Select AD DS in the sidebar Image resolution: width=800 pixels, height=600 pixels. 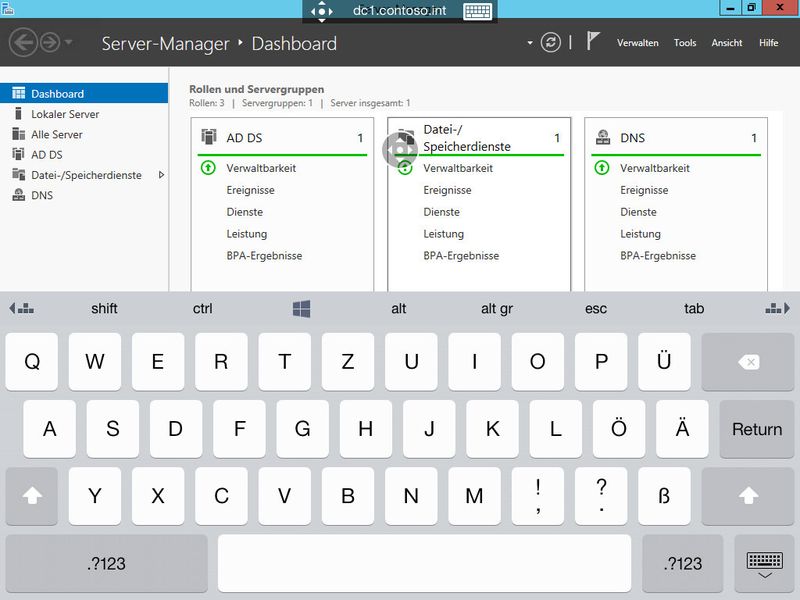pos(84,154)
